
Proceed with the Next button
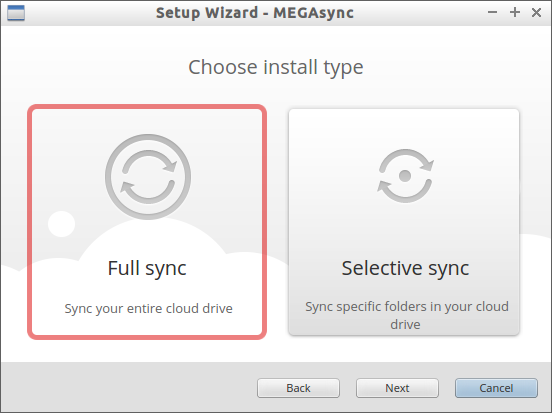397,388
